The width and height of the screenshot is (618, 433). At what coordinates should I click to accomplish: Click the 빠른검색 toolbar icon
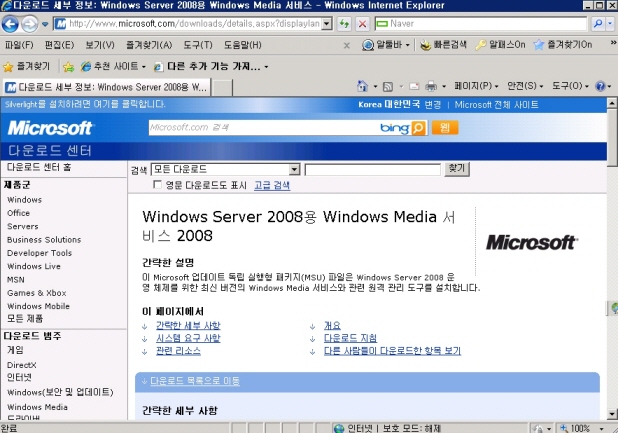point(425,45)
